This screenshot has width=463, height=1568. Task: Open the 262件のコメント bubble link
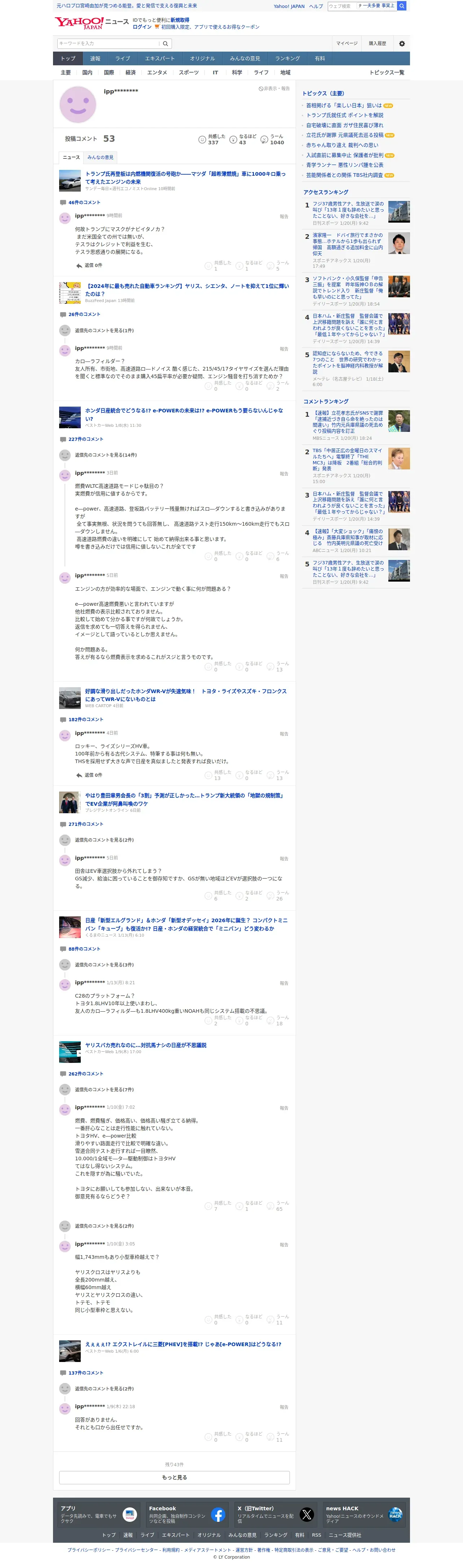[x=81, y=1074]
